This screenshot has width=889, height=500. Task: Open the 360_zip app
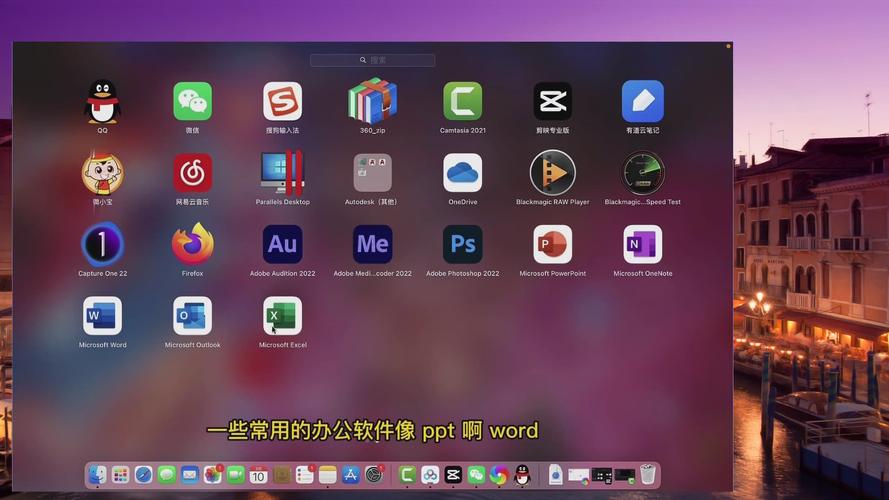372,101
